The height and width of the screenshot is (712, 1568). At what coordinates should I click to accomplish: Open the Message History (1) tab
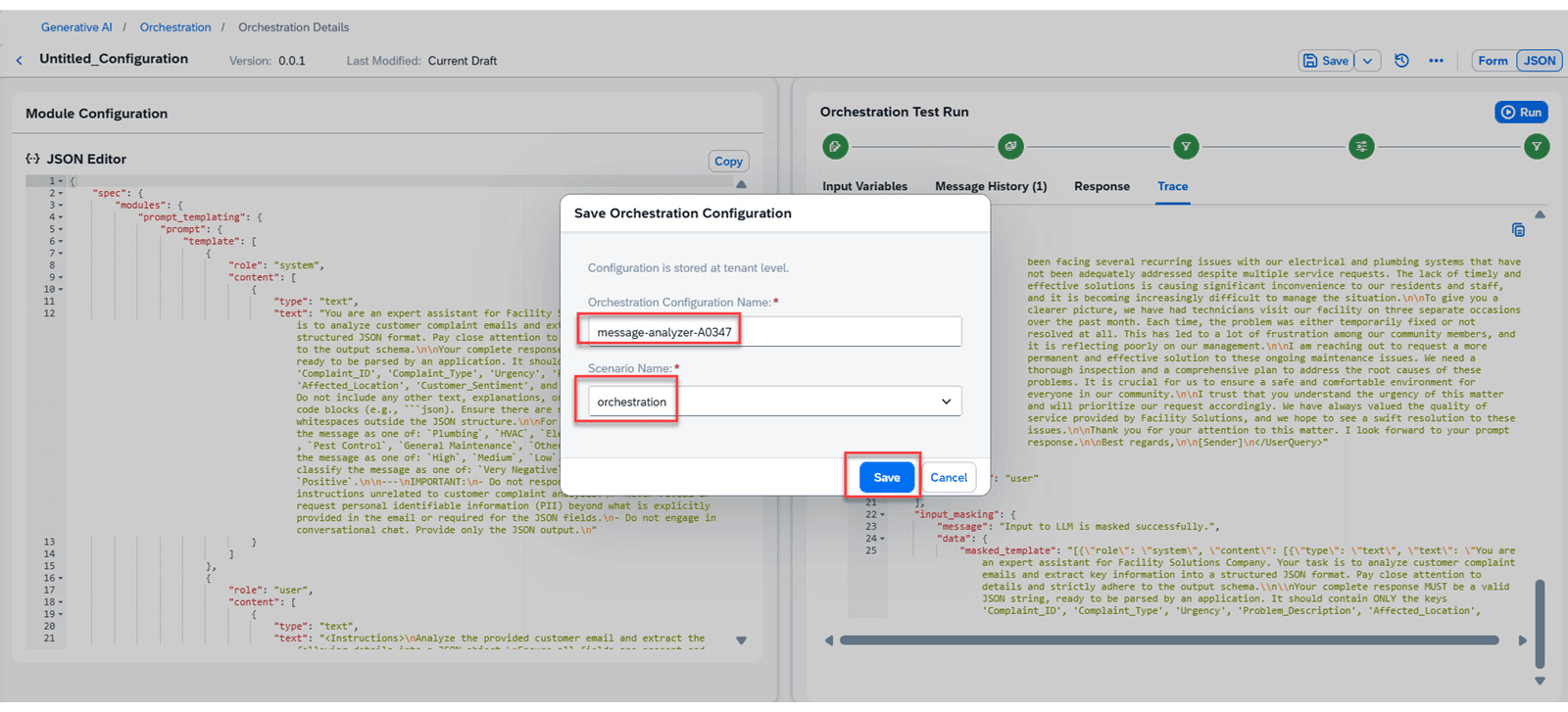[x=991, y=186]
